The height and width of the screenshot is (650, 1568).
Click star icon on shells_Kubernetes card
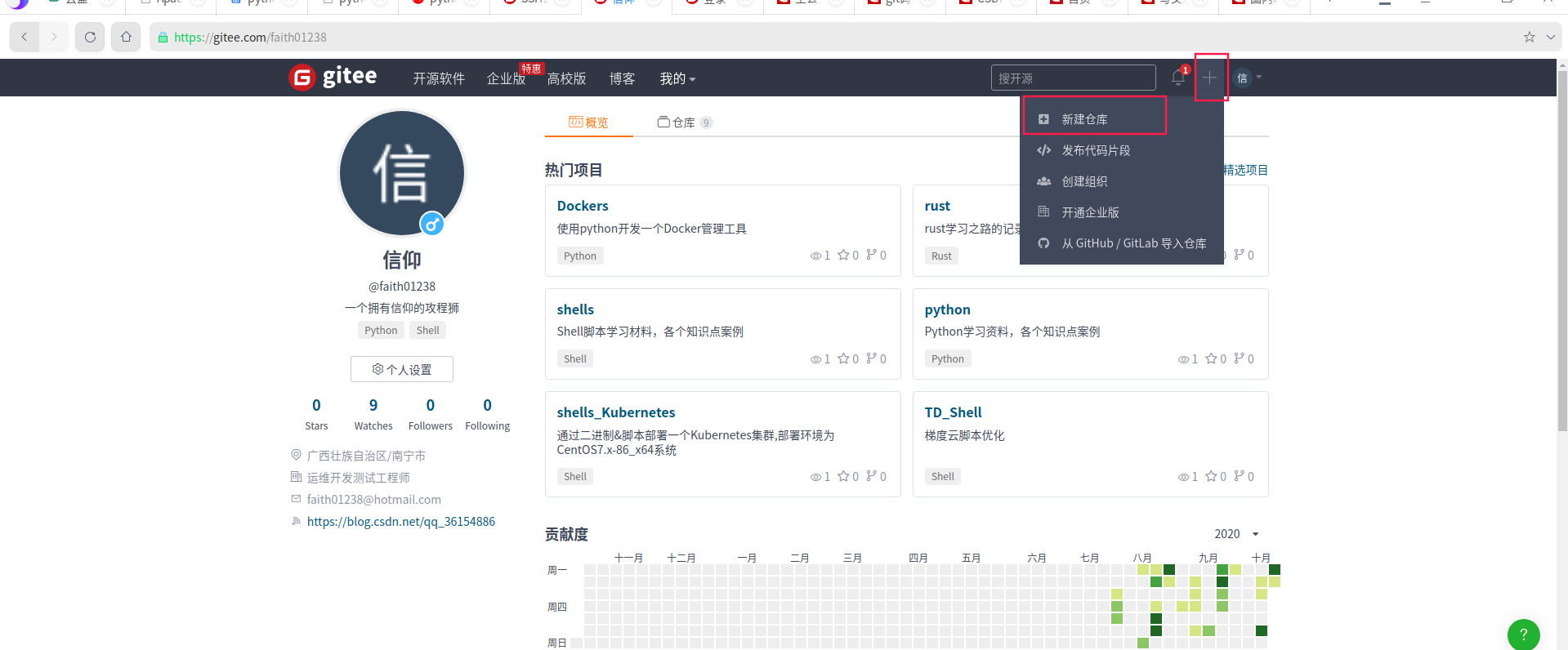pyautogui.click(x=843, y=476)
